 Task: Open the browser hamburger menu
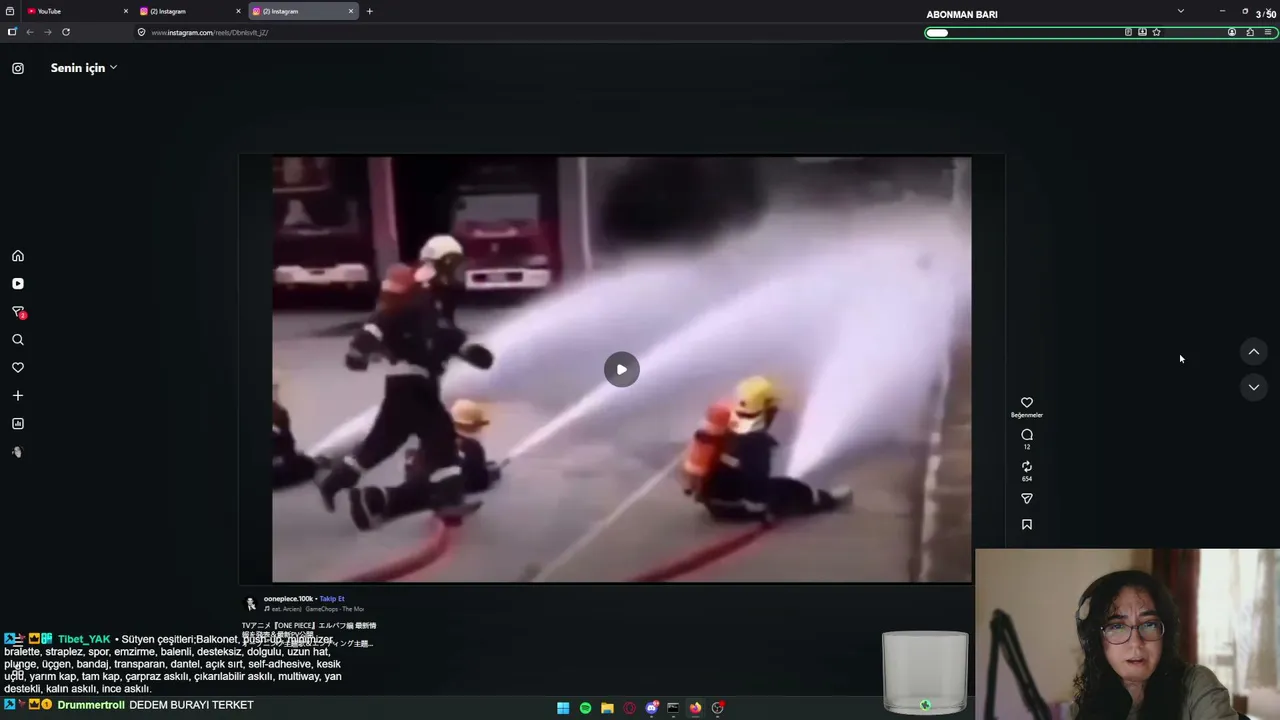[1268, 32]
